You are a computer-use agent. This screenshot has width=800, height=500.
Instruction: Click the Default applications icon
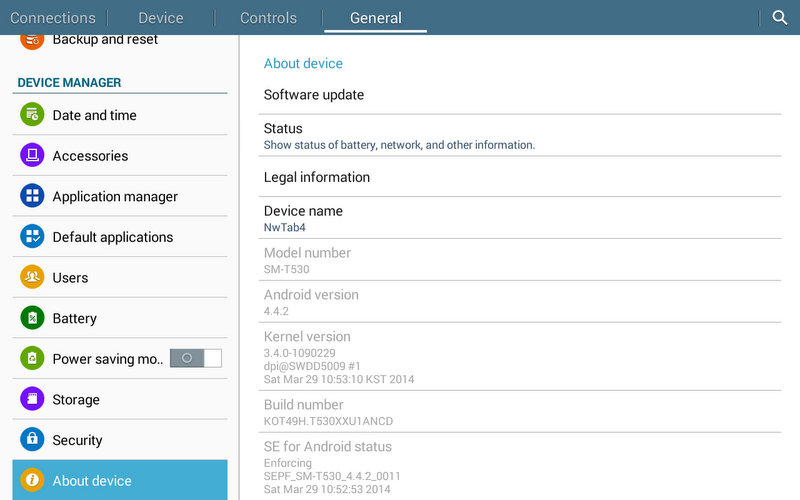[x=32, y=237]
